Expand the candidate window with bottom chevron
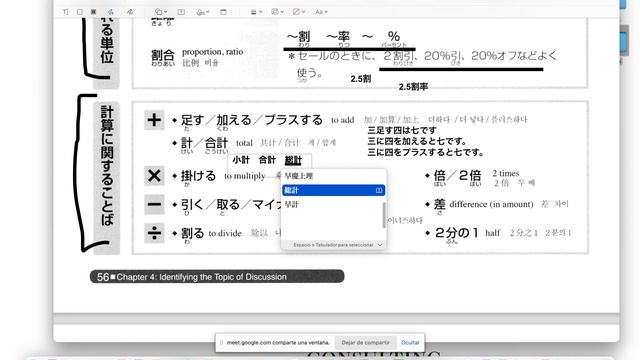This screenshot has width=640, height=360. coord(380,245)
